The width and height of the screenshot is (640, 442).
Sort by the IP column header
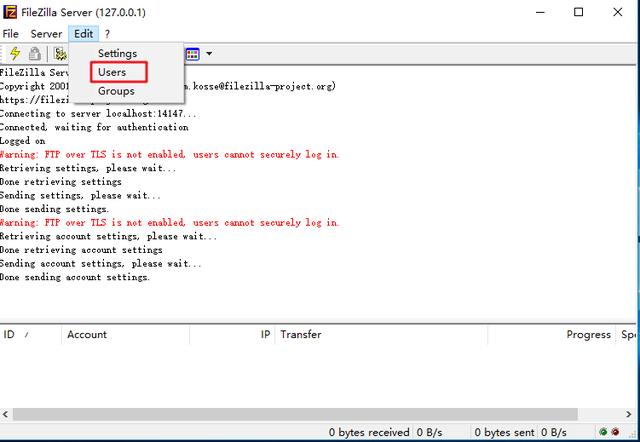(x=232, y=335)
